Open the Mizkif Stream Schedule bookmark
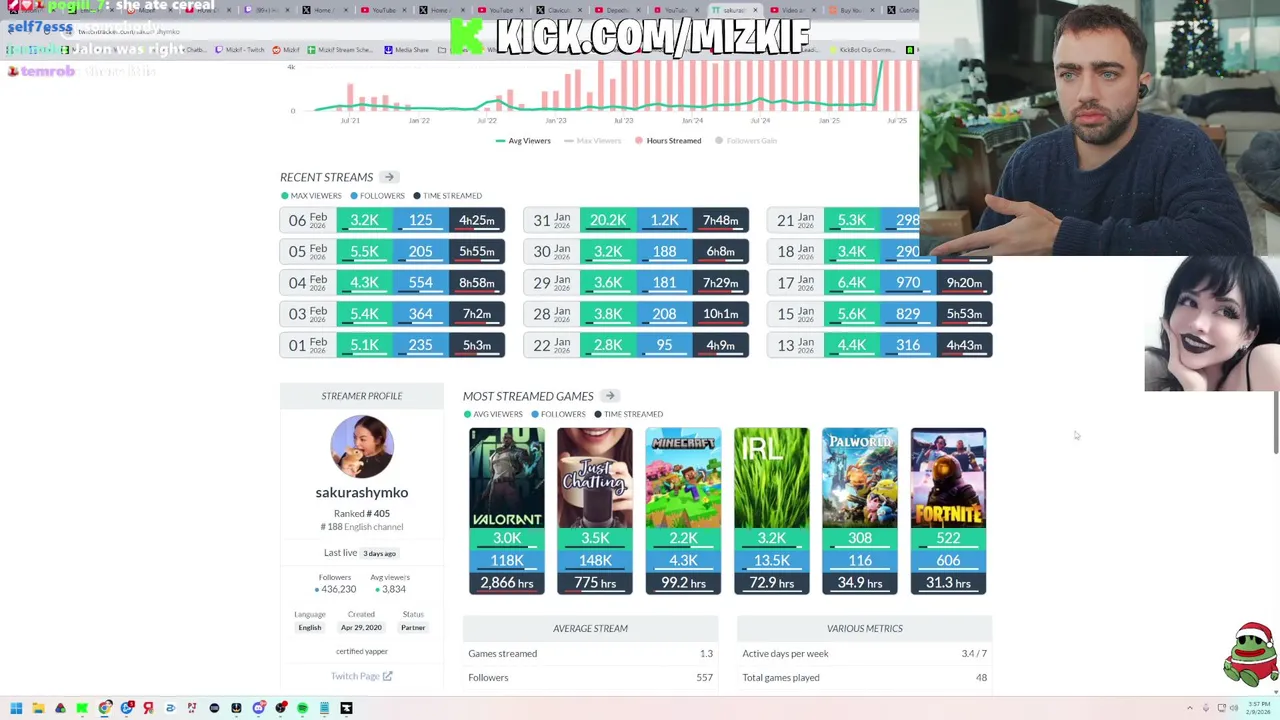This screenshot has width=1280, height=720. click(x=339, y=50)
